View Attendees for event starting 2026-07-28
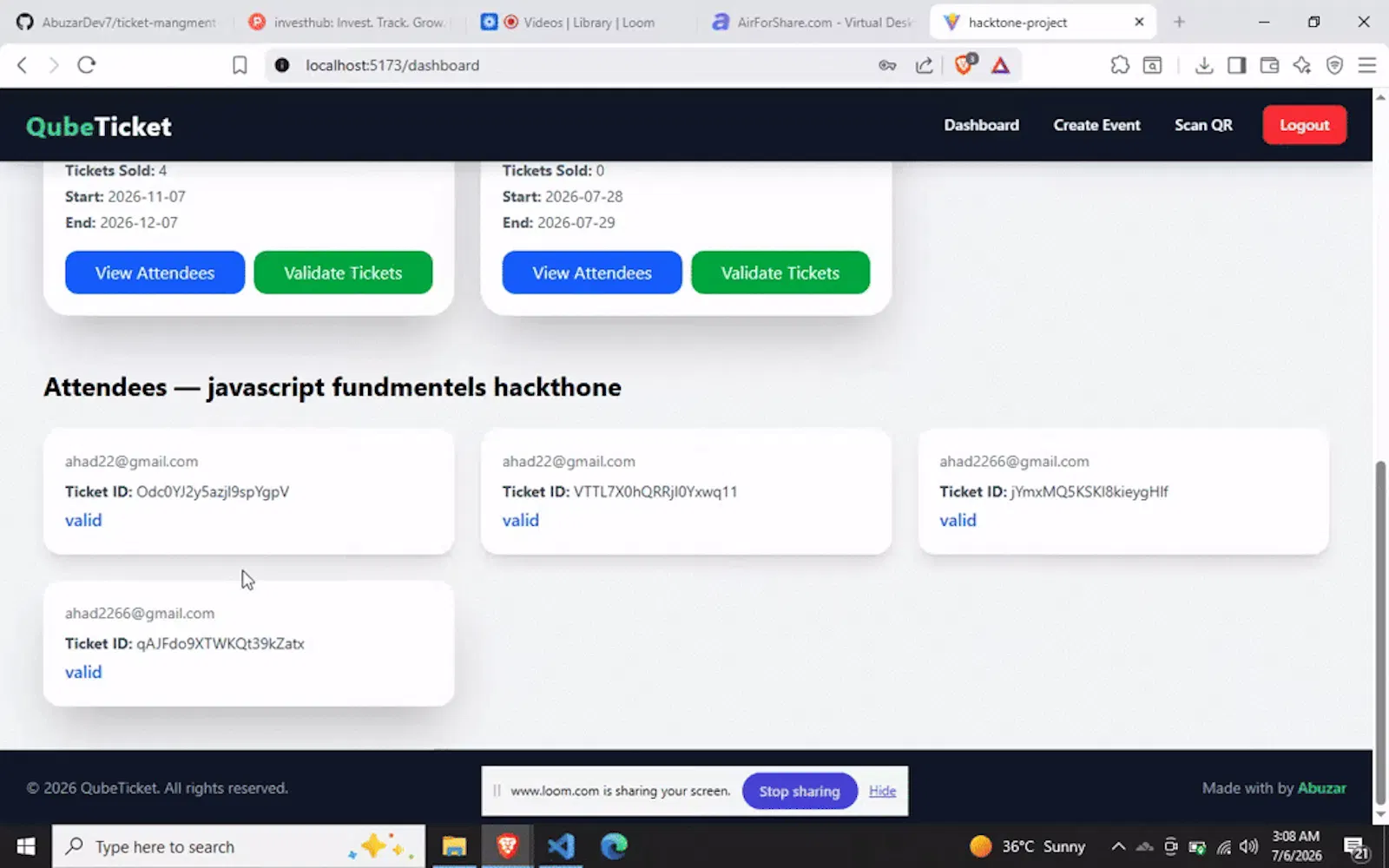The height and width of the screenshot is (868, 1389). tap(592, 273)
